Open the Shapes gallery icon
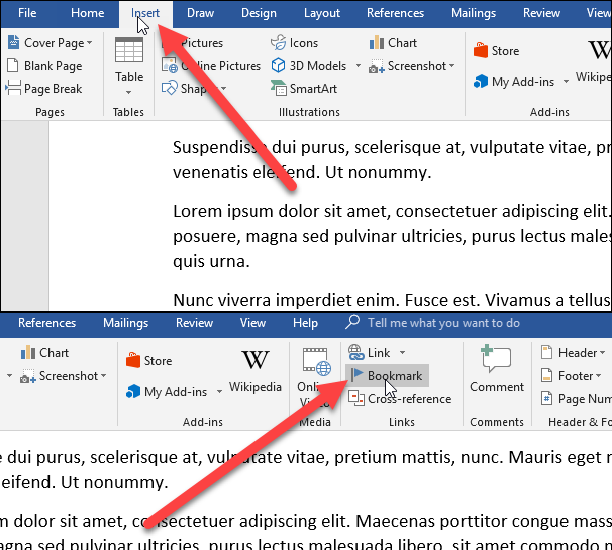This screenshot has height=550, width=612. pyautogui.click(x=170, y=89)
